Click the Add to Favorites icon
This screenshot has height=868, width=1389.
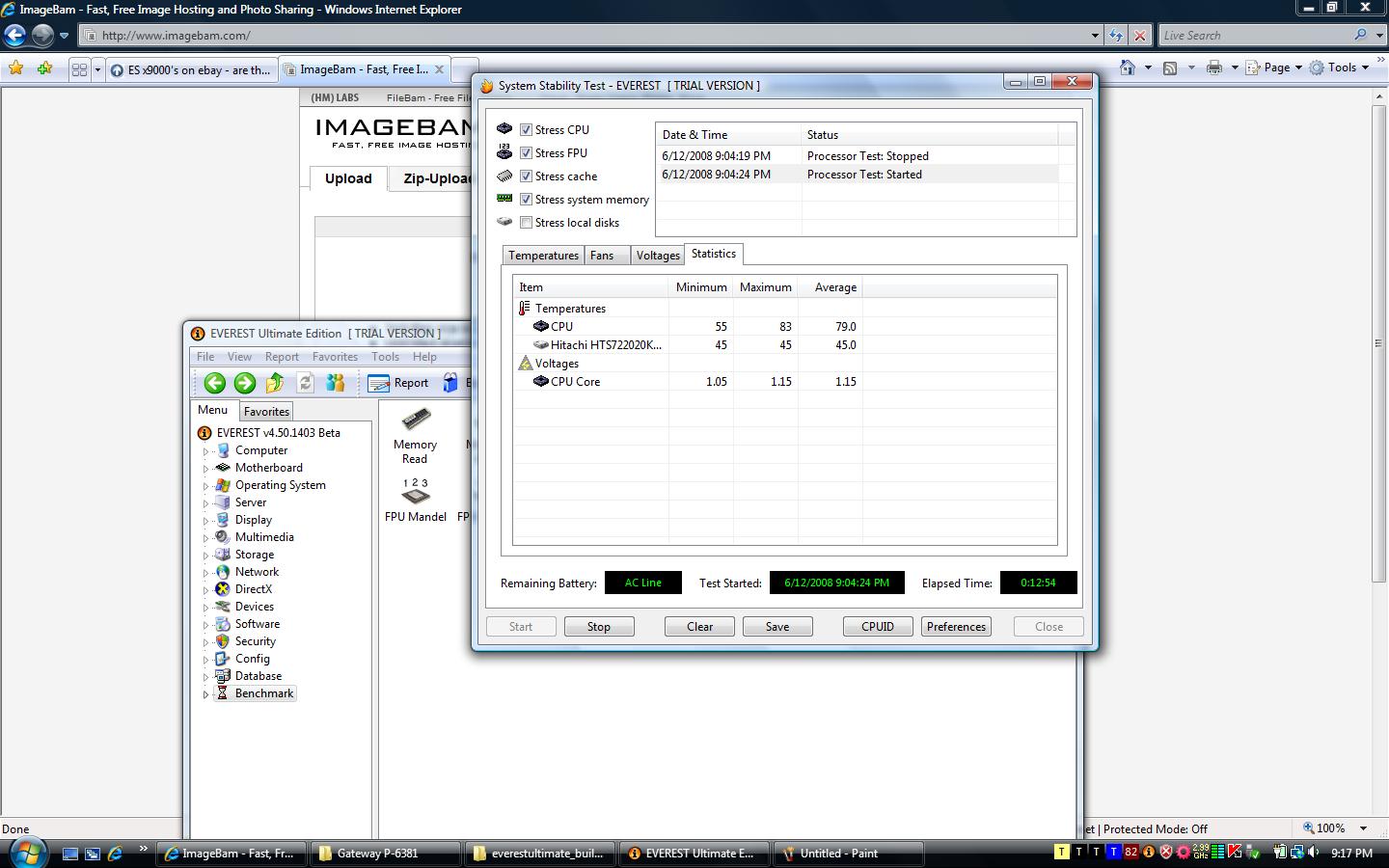tap(44, 68)
